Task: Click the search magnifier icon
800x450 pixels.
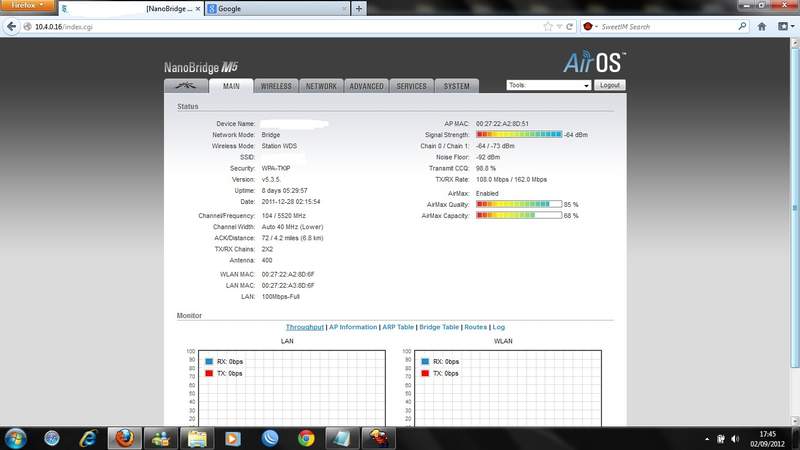Action: (x=742, y=26)
